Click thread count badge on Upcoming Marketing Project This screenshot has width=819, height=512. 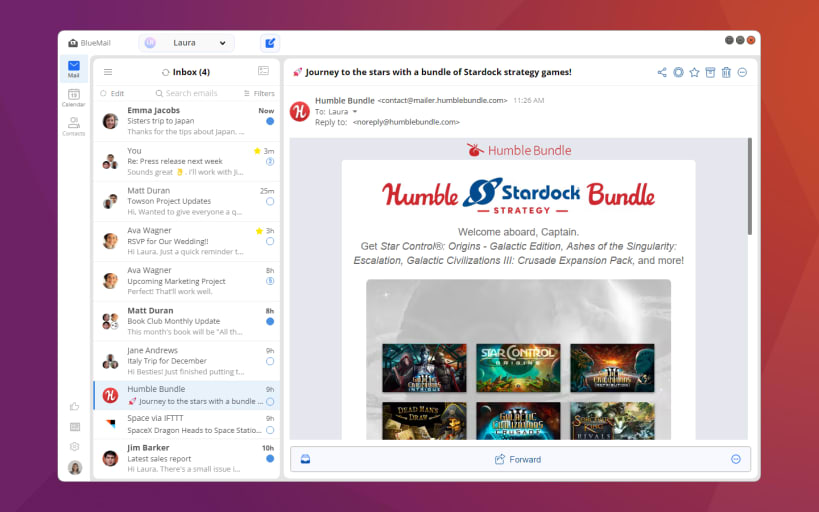click(270, 281)
